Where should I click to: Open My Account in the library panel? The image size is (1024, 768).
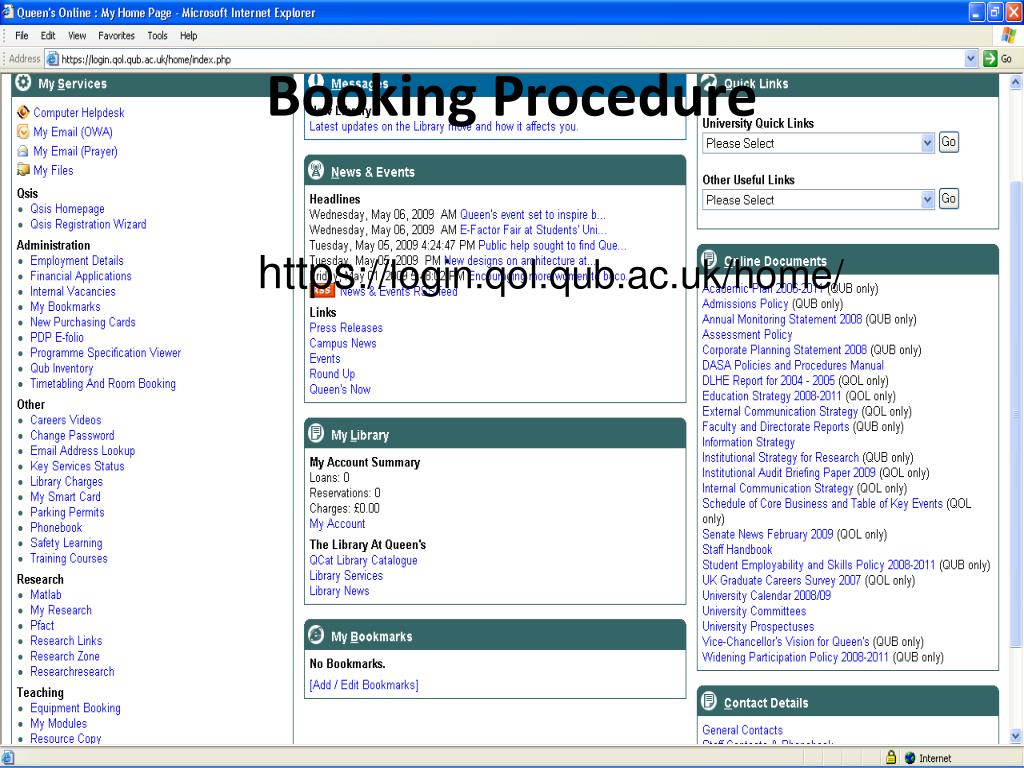(x=337, y=524)
